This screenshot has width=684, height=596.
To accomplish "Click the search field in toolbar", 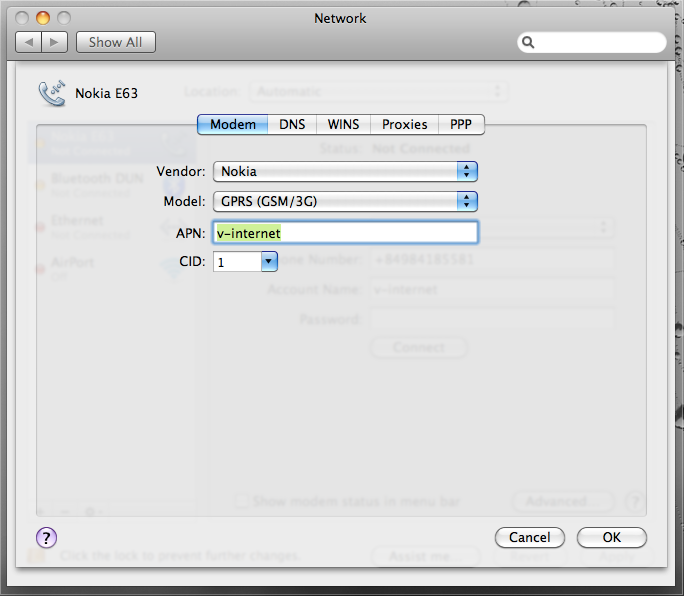I will [592, 42].
